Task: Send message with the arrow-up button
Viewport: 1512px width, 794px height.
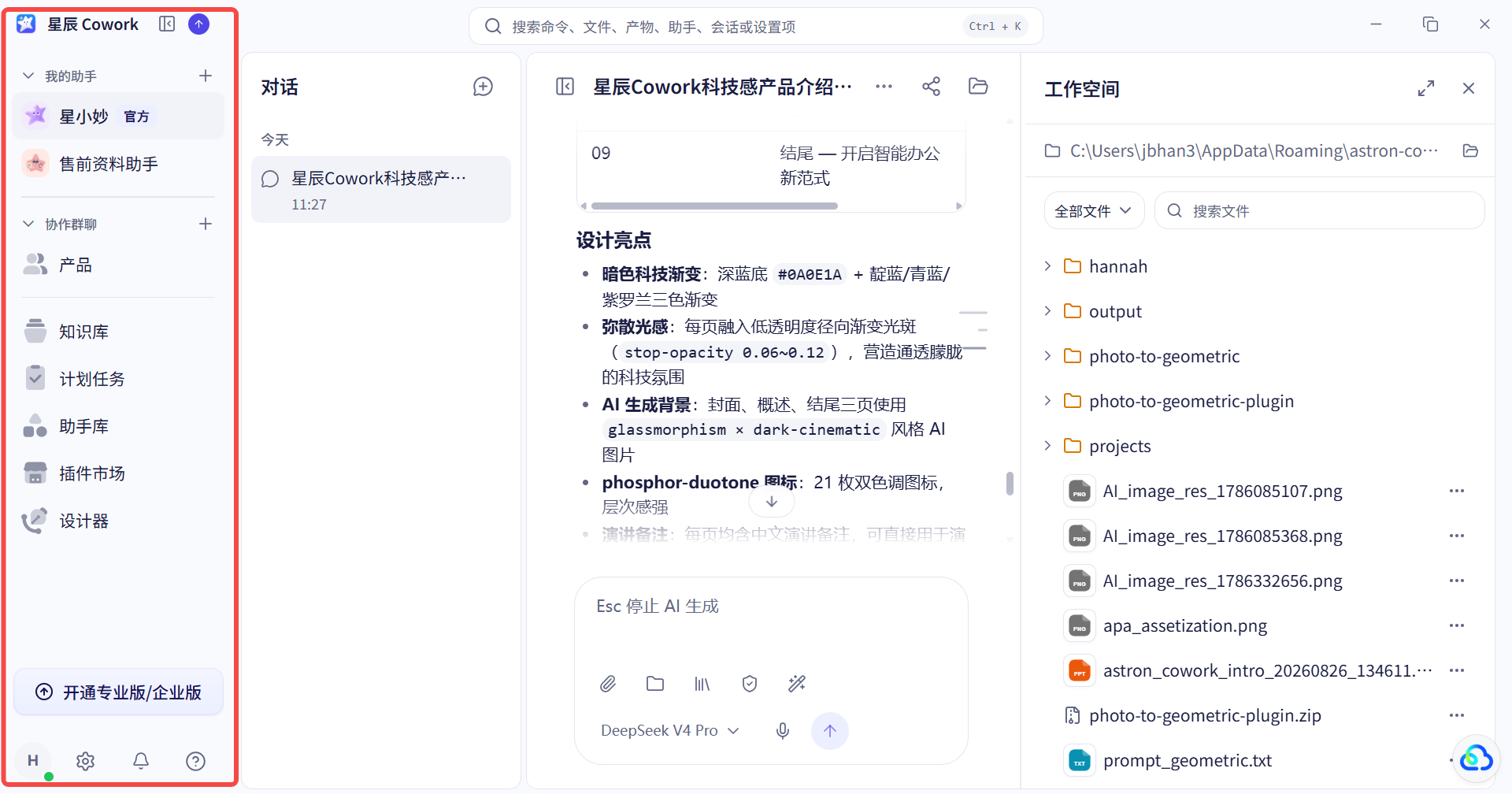Action: 830,731
